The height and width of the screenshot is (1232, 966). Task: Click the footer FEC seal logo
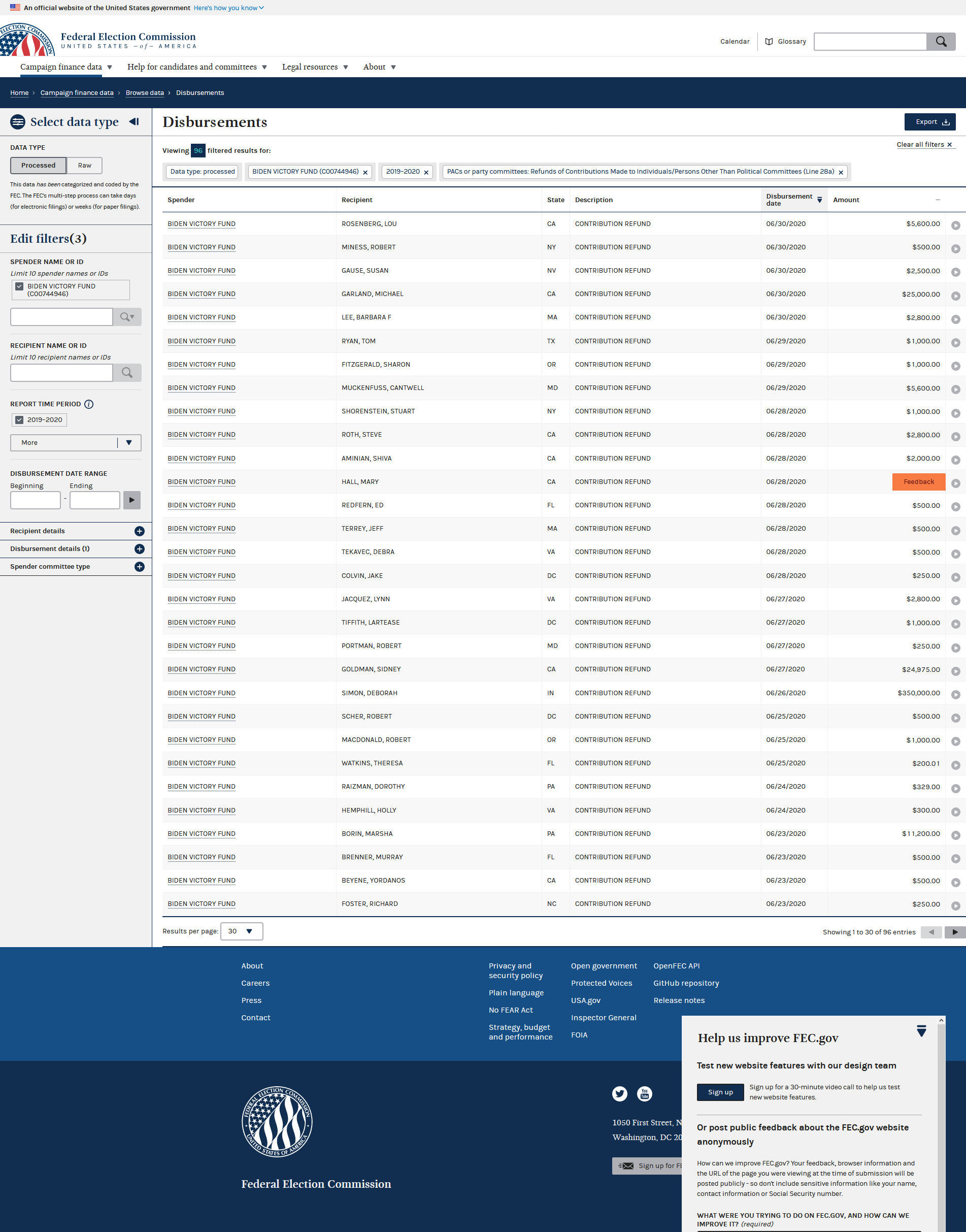pos(277,1121)
